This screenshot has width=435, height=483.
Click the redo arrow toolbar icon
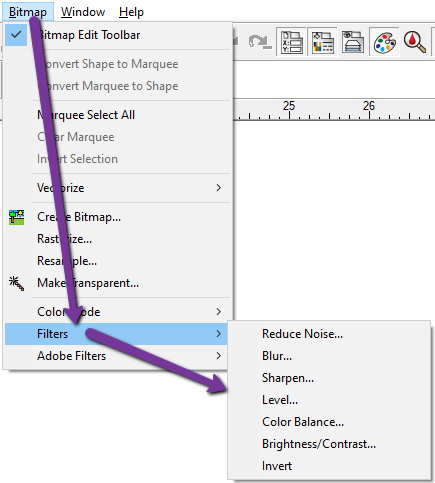tap(259, 42)
